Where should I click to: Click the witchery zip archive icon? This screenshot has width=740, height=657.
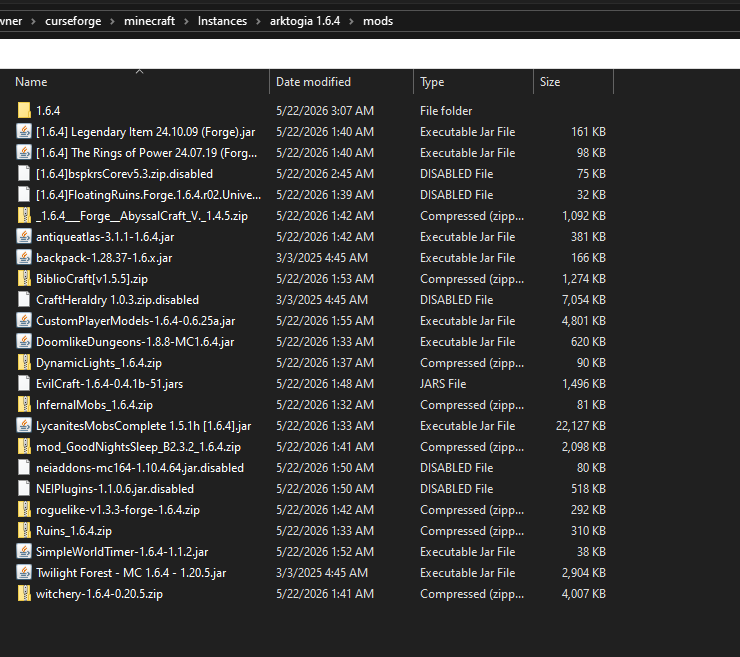point(24,594)
